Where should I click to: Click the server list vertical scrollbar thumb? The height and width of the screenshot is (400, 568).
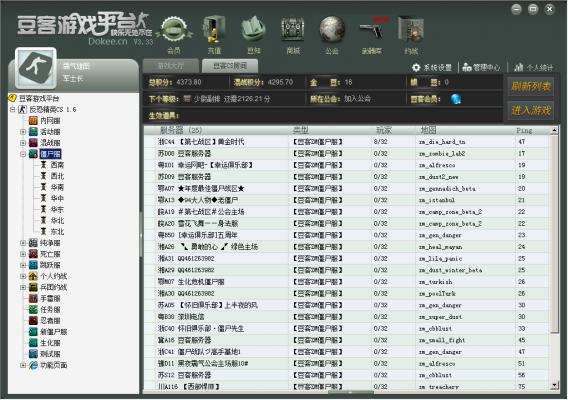coord(554,234)
